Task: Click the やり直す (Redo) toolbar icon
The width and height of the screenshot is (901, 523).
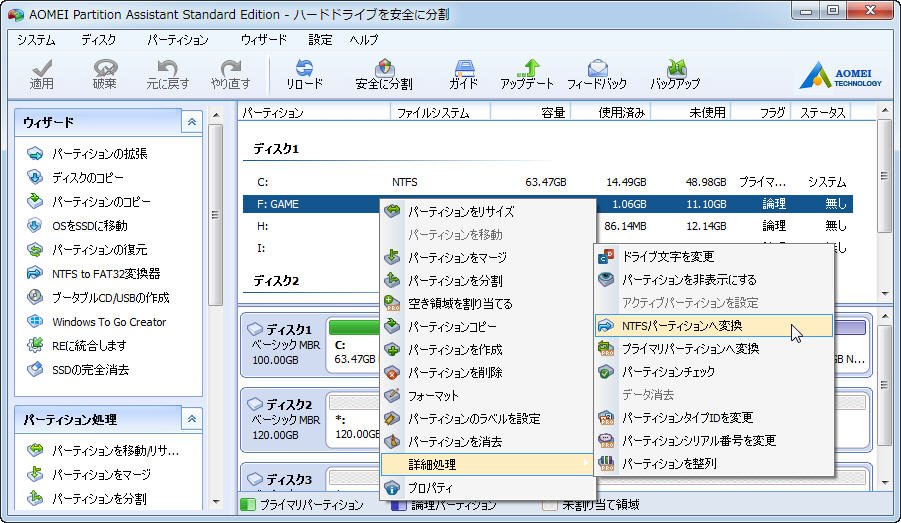Action: (x=230, y=75)
